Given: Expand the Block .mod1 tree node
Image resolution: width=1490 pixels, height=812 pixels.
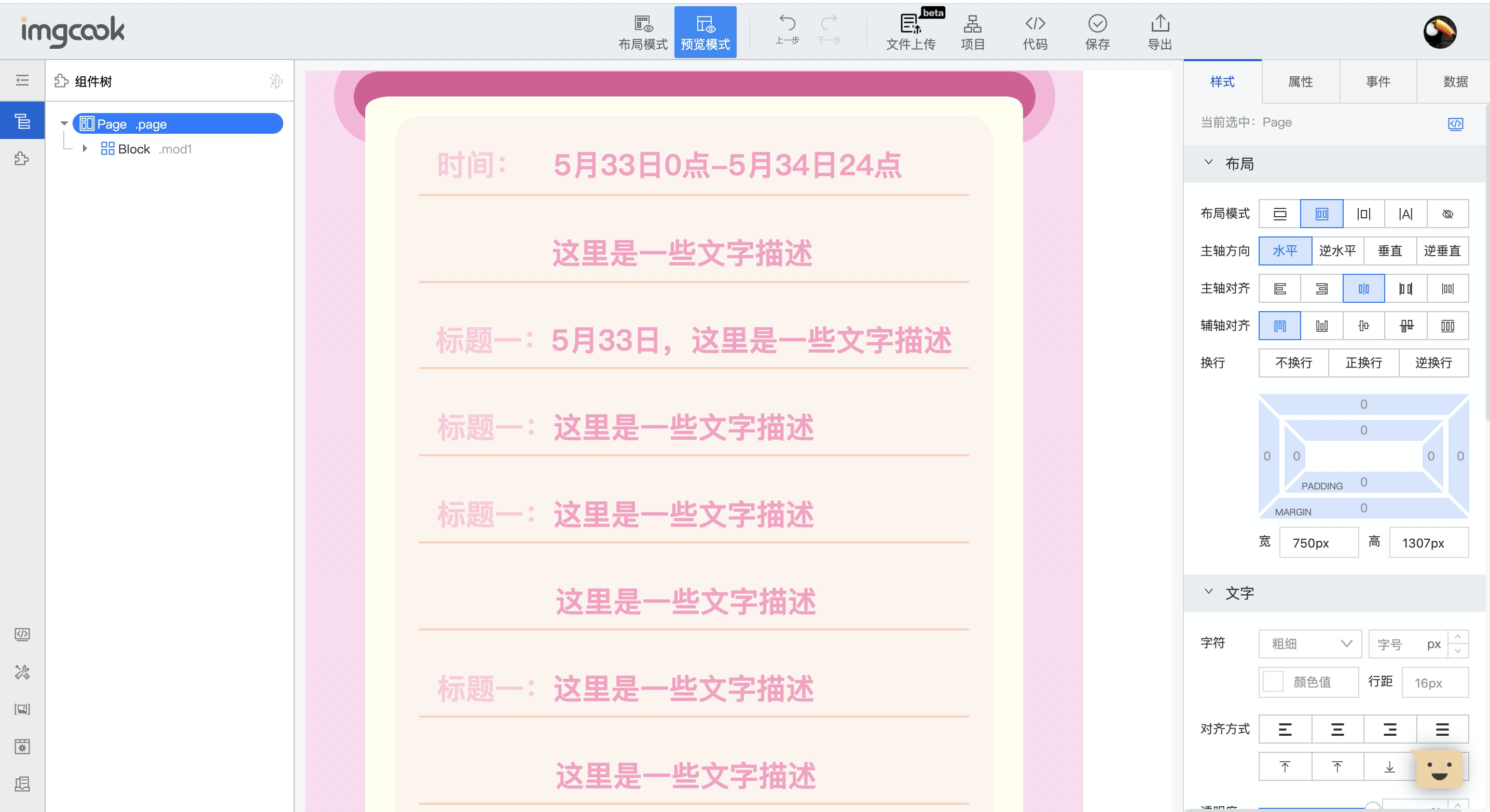Looking at the screenshot, I should [x=85, y=148].
